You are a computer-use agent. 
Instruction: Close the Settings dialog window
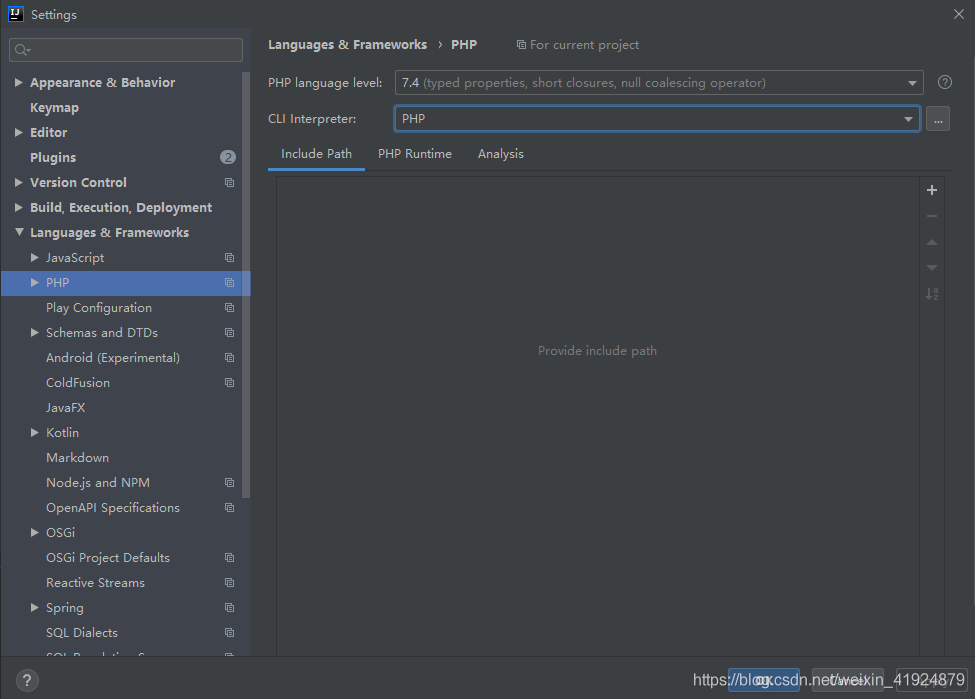click(959, 14)
